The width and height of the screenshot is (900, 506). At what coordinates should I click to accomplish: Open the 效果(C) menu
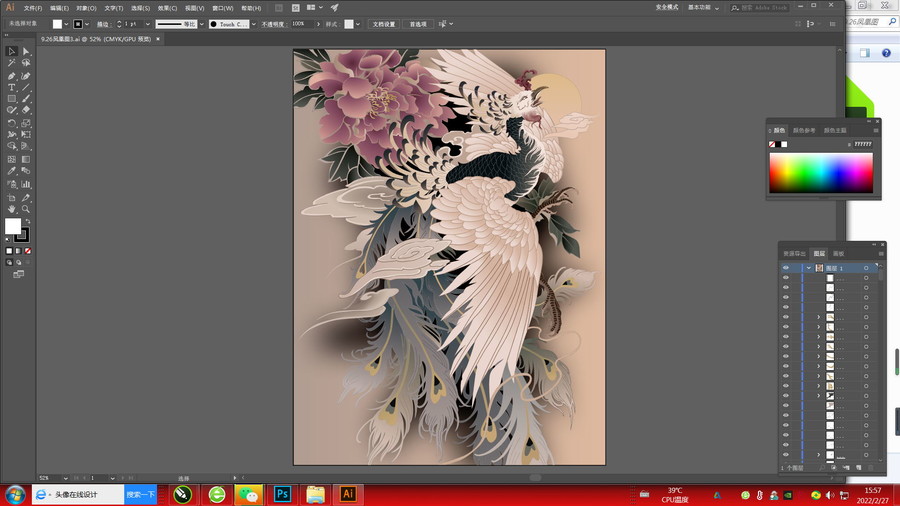click(x=167, y=8)
